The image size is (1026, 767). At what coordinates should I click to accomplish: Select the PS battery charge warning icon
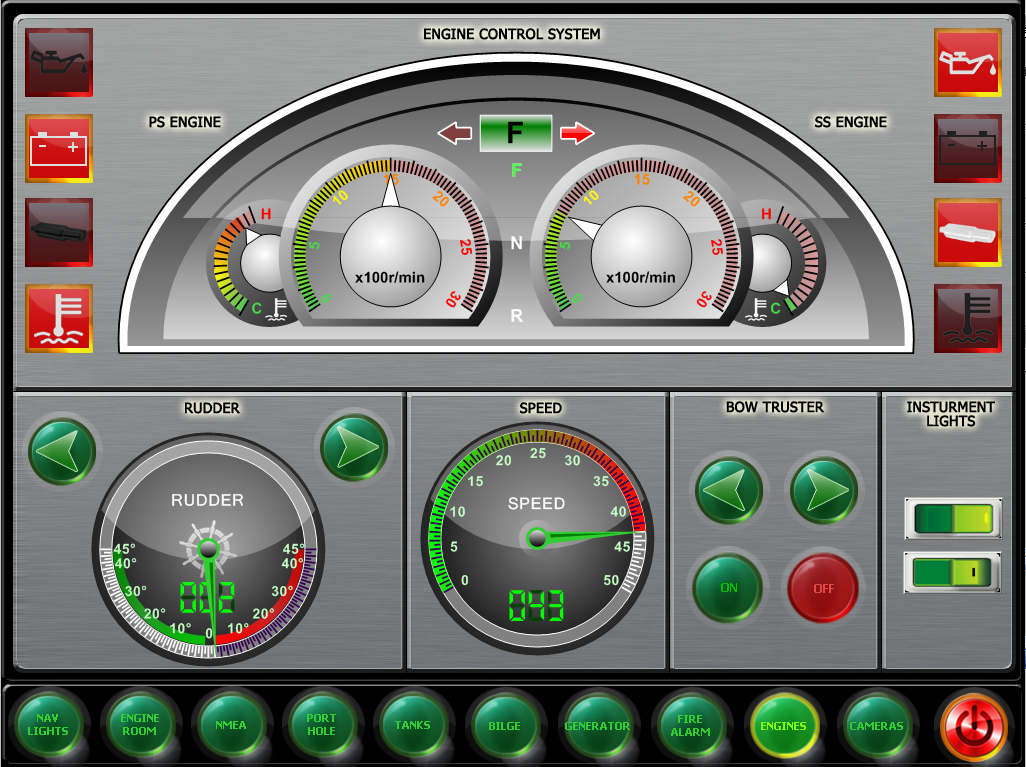[59, 148]
